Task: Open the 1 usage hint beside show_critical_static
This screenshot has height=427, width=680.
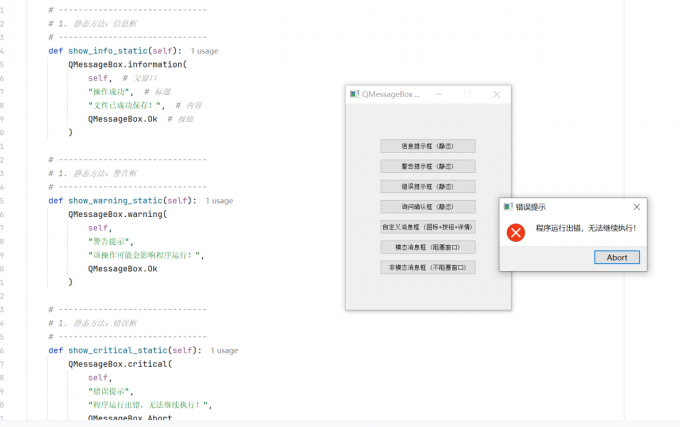Action: 224,350
